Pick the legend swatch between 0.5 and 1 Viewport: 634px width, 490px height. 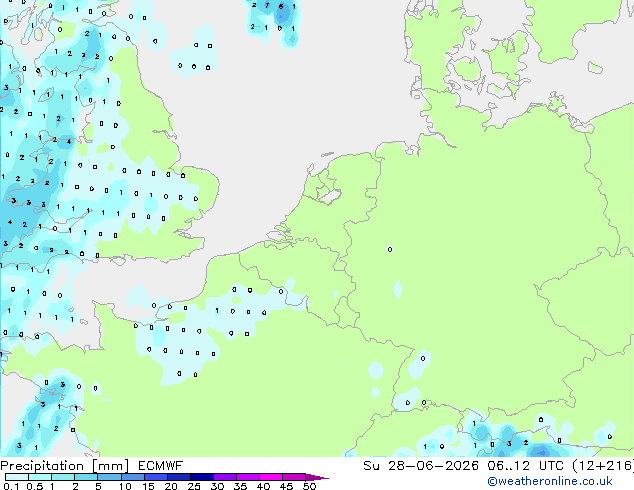40,477
